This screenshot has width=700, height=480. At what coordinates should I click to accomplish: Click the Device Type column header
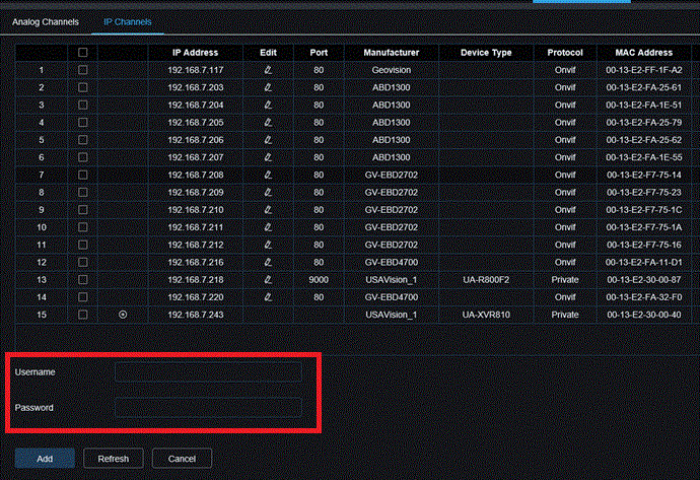(486, 52)
